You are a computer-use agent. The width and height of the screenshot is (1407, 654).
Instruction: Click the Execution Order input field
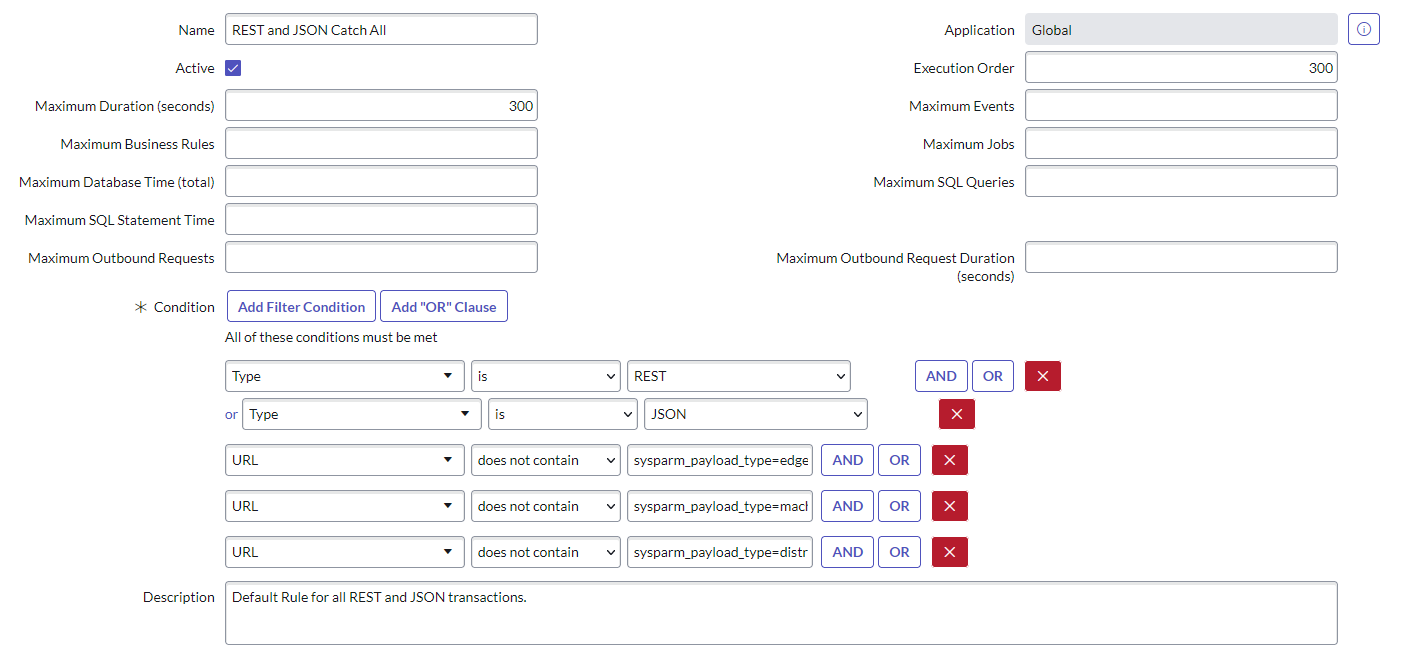[1180, 68]
